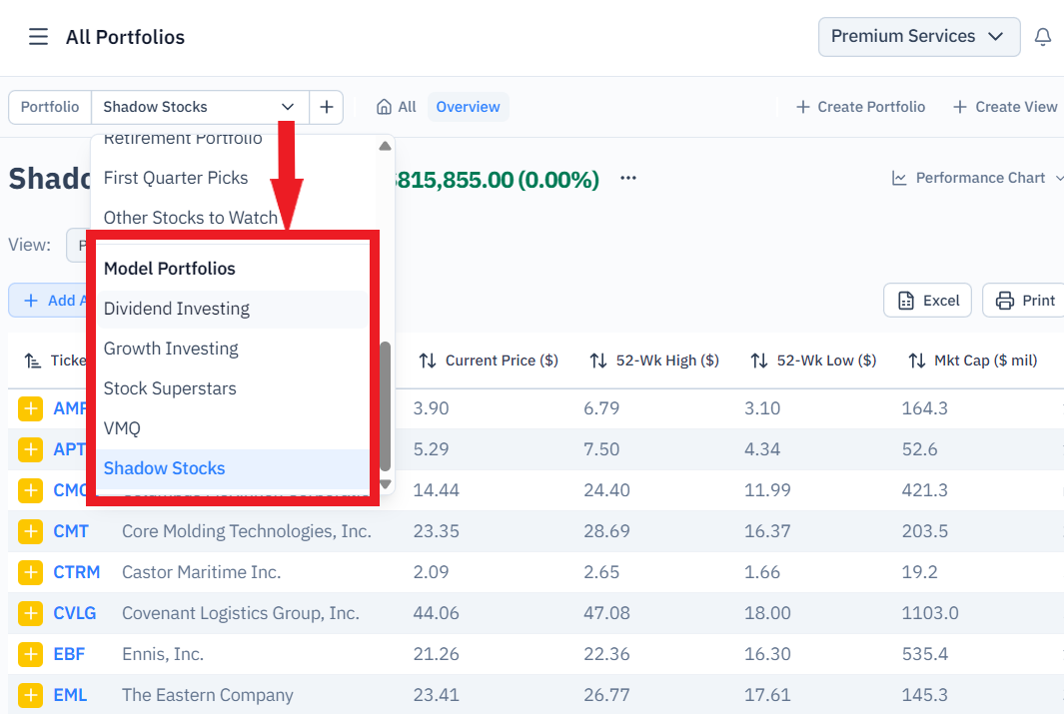This screenshot has width=1064, height=714.
Task: Click Core Molding Technologies, Inc. name
Action: [x=247, y=531]
